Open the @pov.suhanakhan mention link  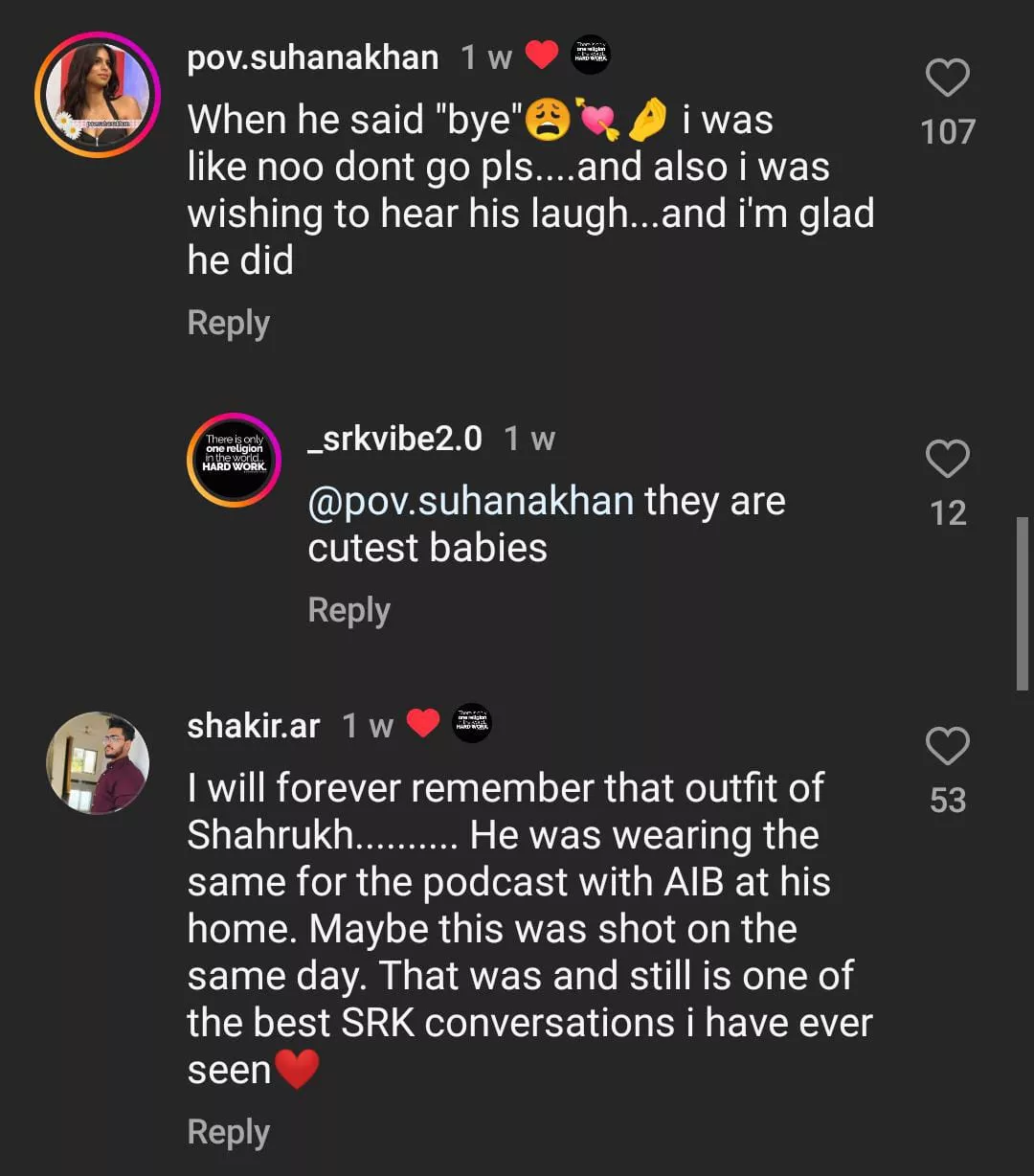470,501
